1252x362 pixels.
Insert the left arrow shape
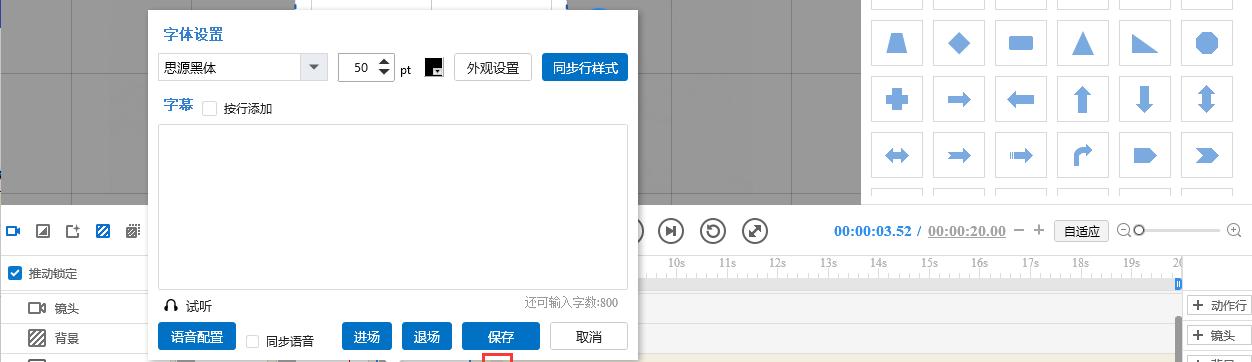click(1021, 99)
